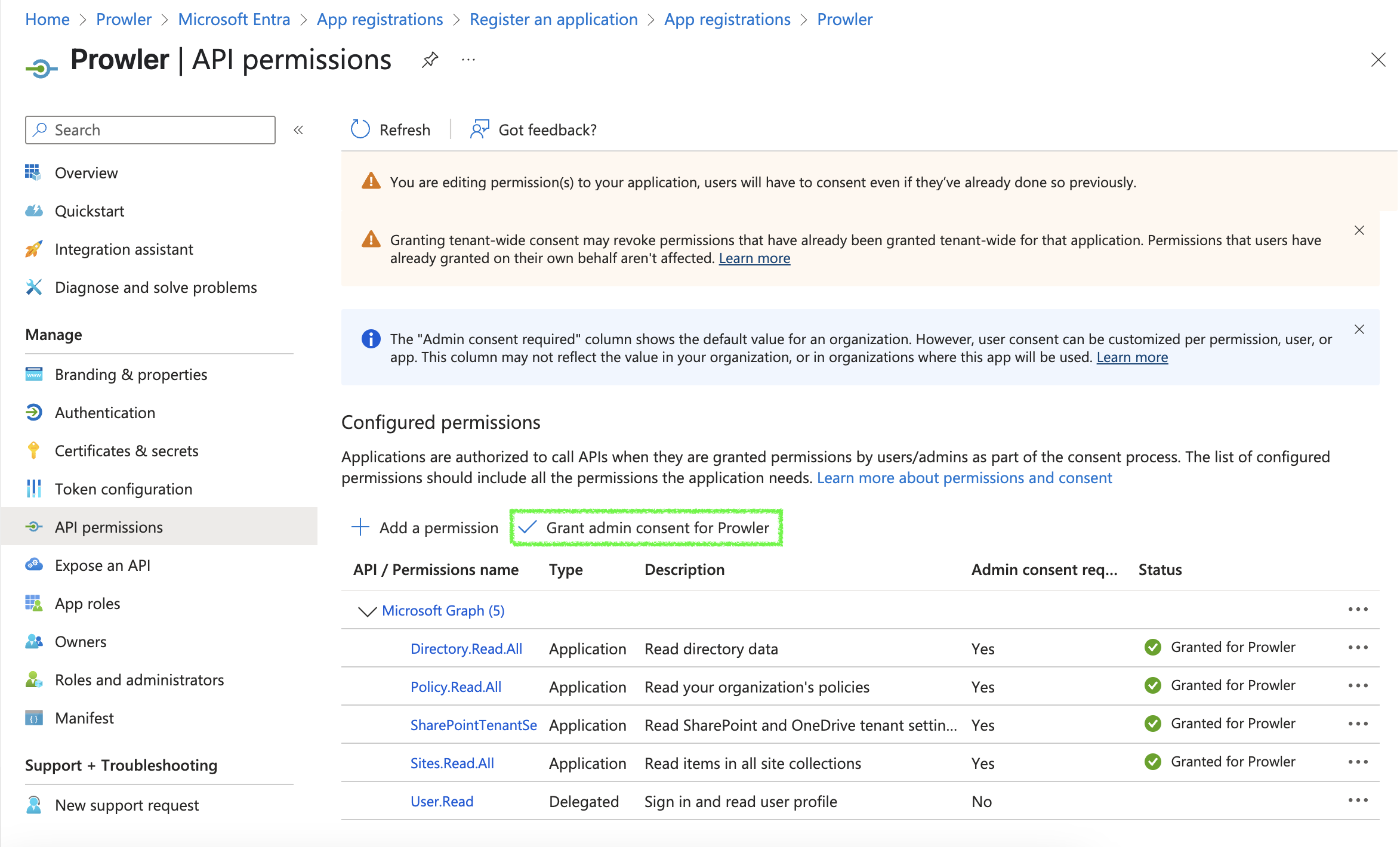
Task: Open Sites.Read.All permission
Action: tap(452, 763)
